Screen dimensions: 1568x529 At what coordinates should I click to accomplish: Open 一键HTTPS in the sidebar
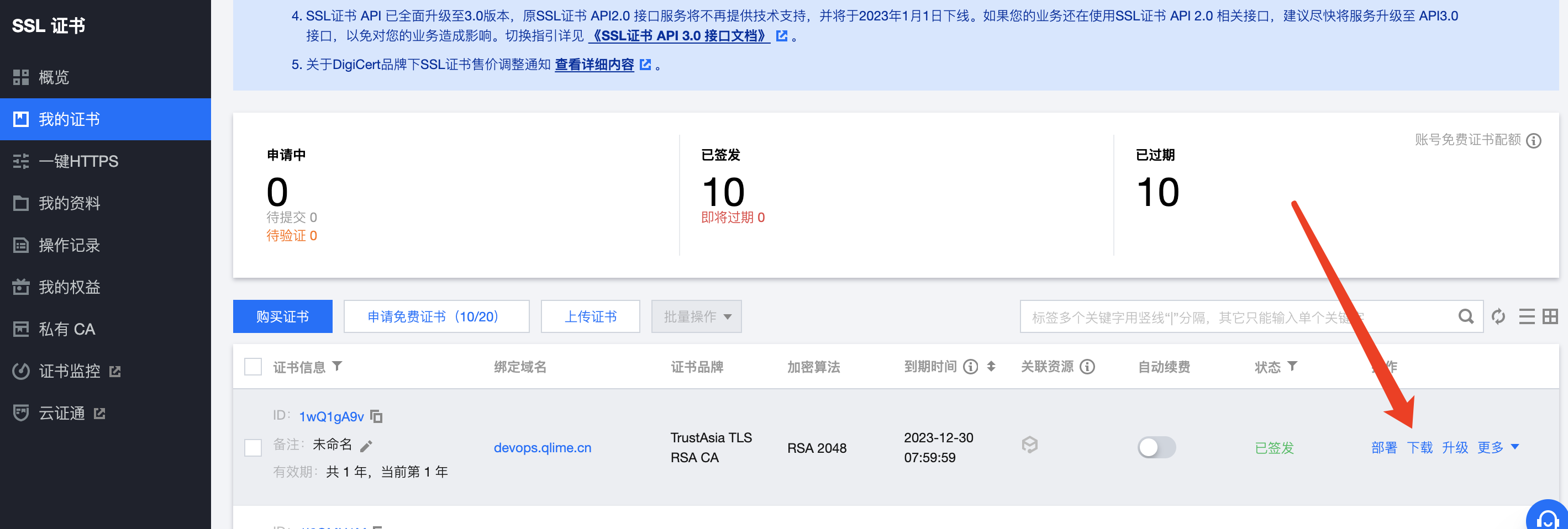(106, 161)
